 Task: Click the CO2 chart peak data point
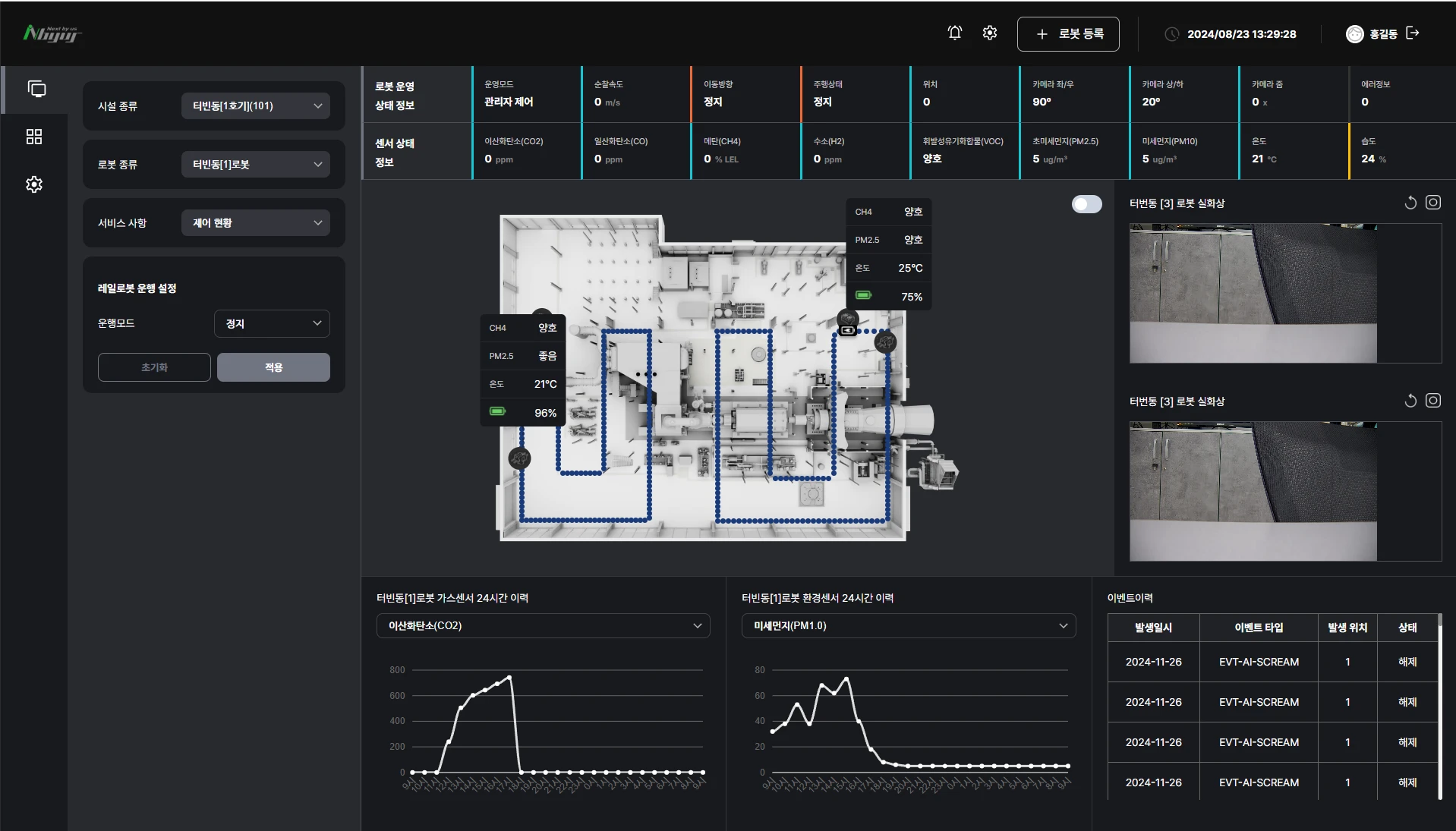[x=509, y=677]
